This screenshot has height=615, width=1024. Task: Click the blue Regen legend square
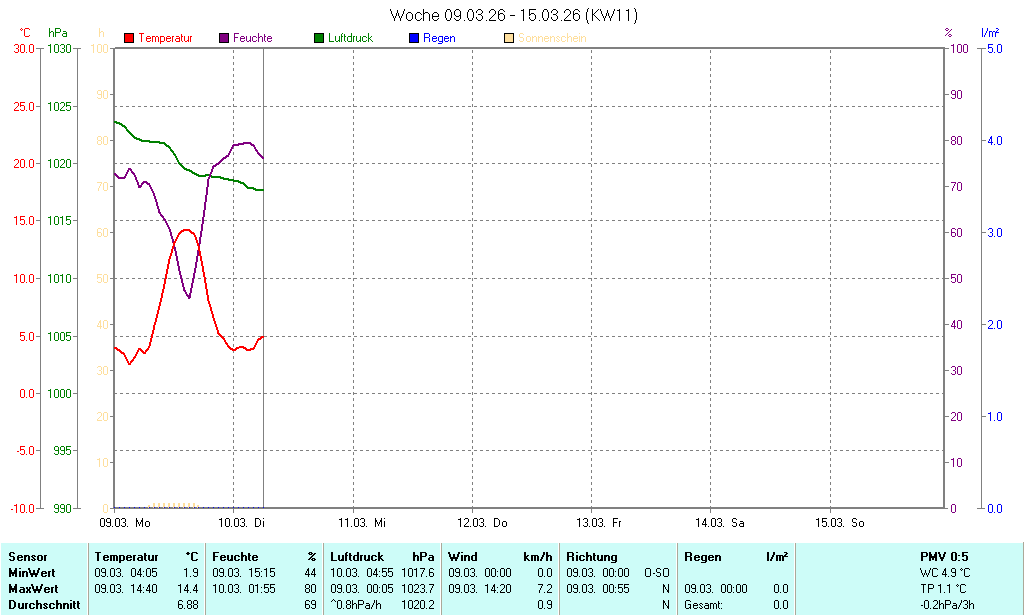tap(415, 38)
